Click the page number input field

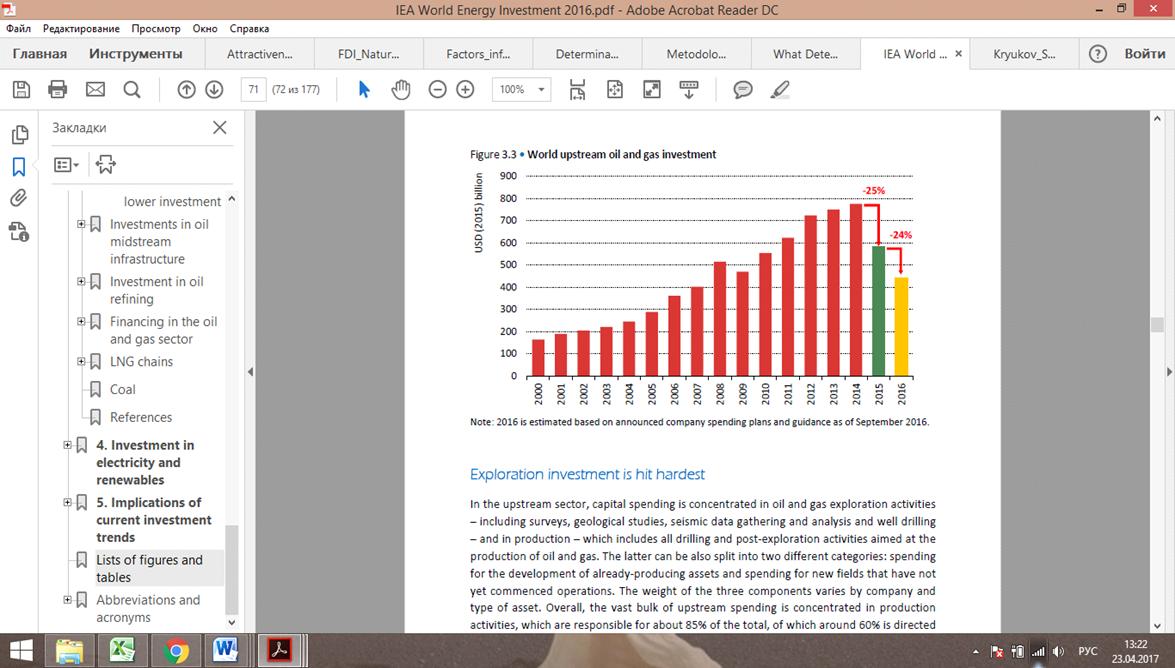(x=254, y=90)
